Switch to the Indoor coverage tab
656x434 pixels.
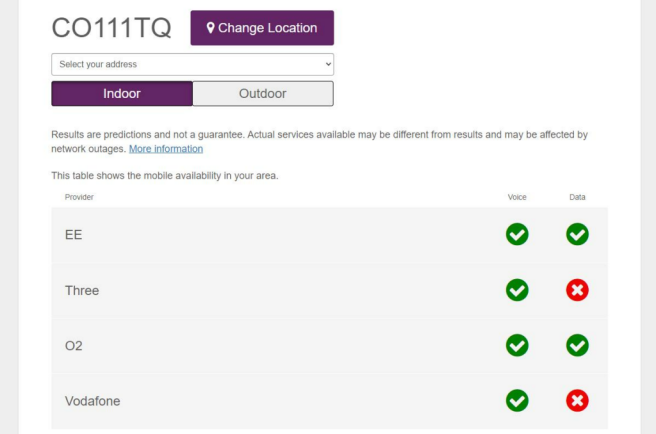pos(122,94)
